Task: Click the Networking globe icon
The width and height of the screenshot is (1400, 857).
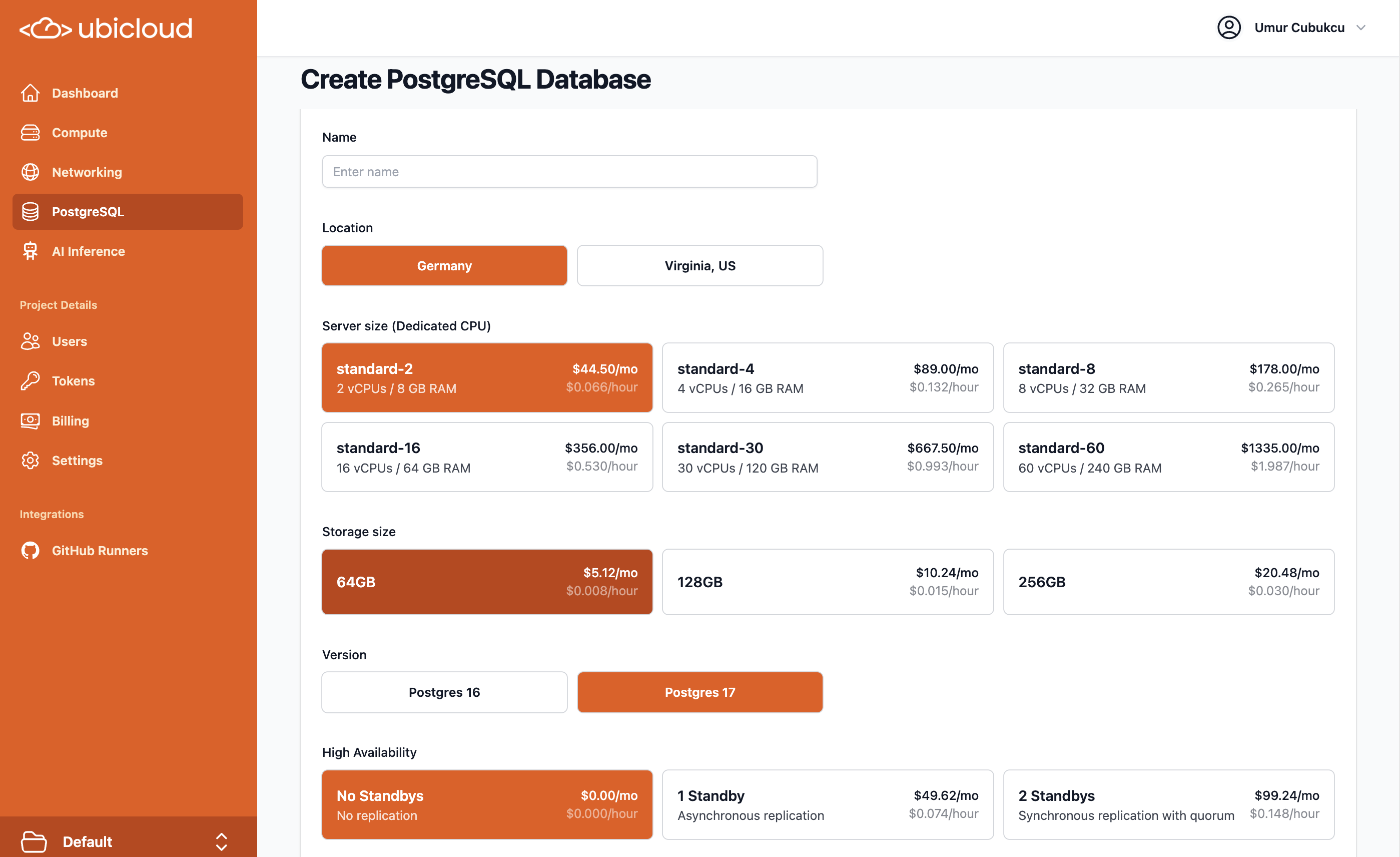Action: point(30,172)
